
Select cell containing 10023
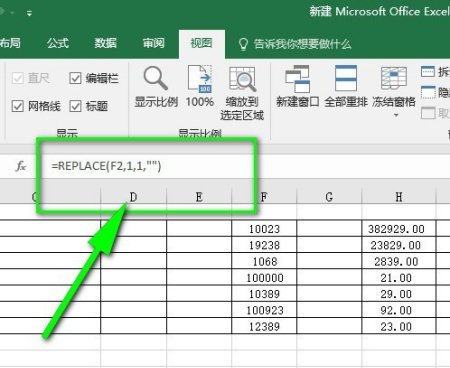pos(264,229)
